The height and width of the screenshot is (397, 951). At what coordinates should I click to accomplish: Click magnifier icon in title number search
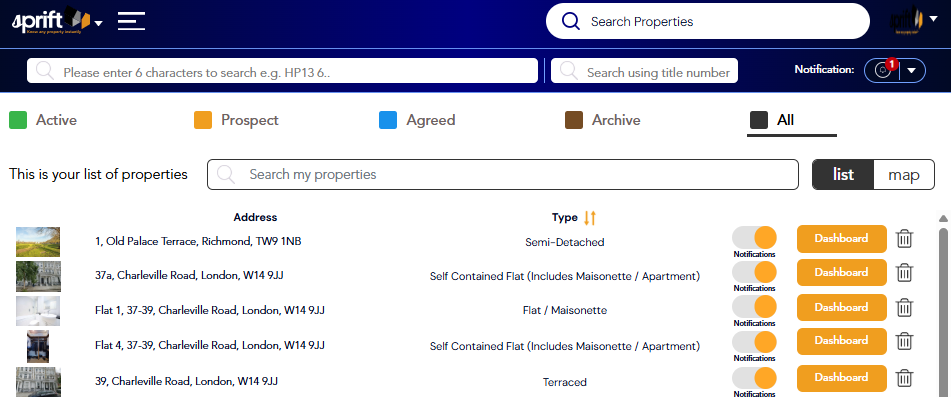pos(568,71)
